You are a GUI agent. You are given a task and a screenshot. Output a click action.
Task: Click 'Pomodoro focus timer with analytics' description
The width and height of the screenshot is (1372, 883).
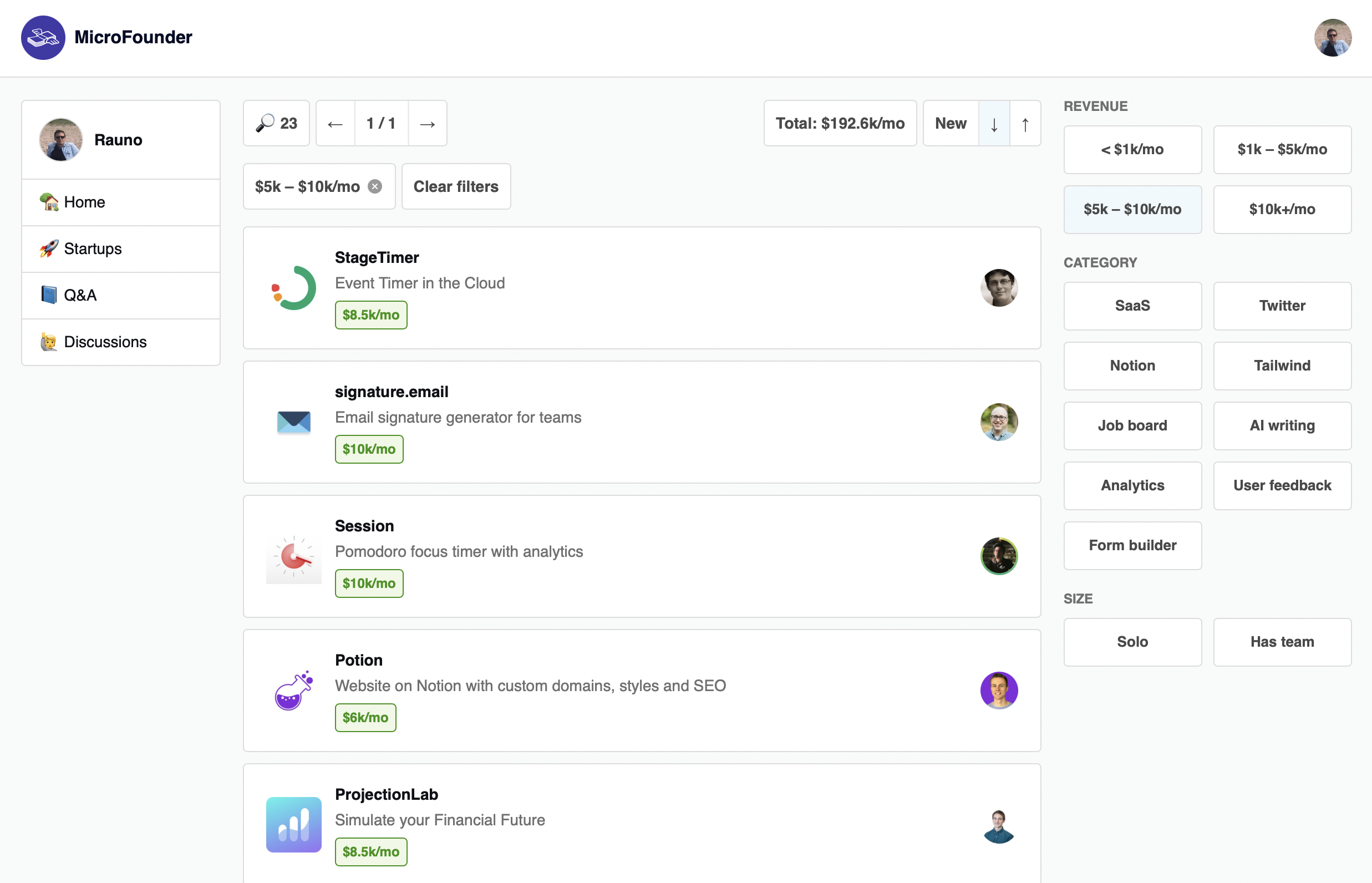coord(459,551)
